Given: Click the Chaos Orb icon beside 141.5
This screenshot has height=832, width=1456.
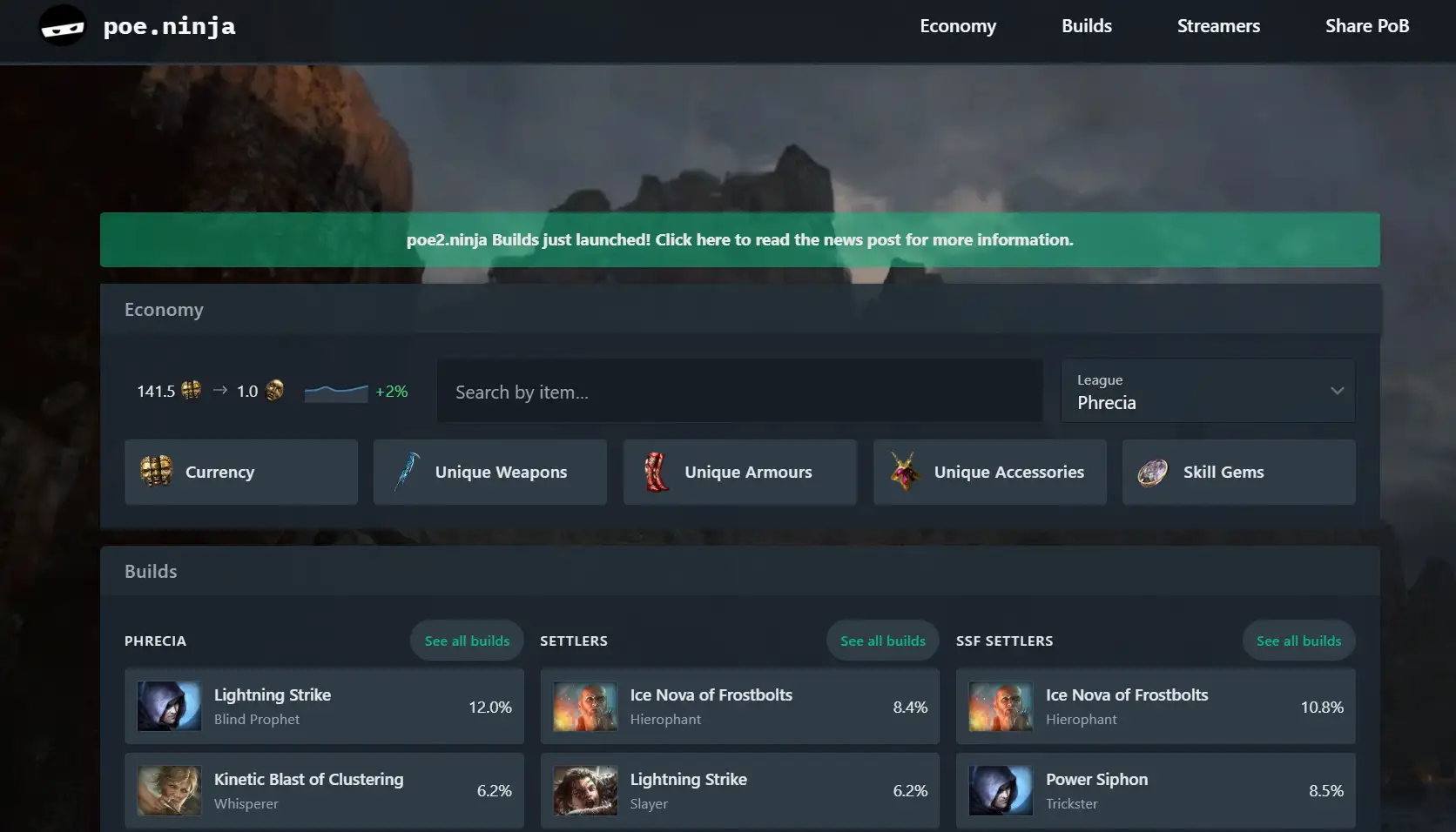Looking at the screenshot, I should pyautogui.click(x=192, y=390).
